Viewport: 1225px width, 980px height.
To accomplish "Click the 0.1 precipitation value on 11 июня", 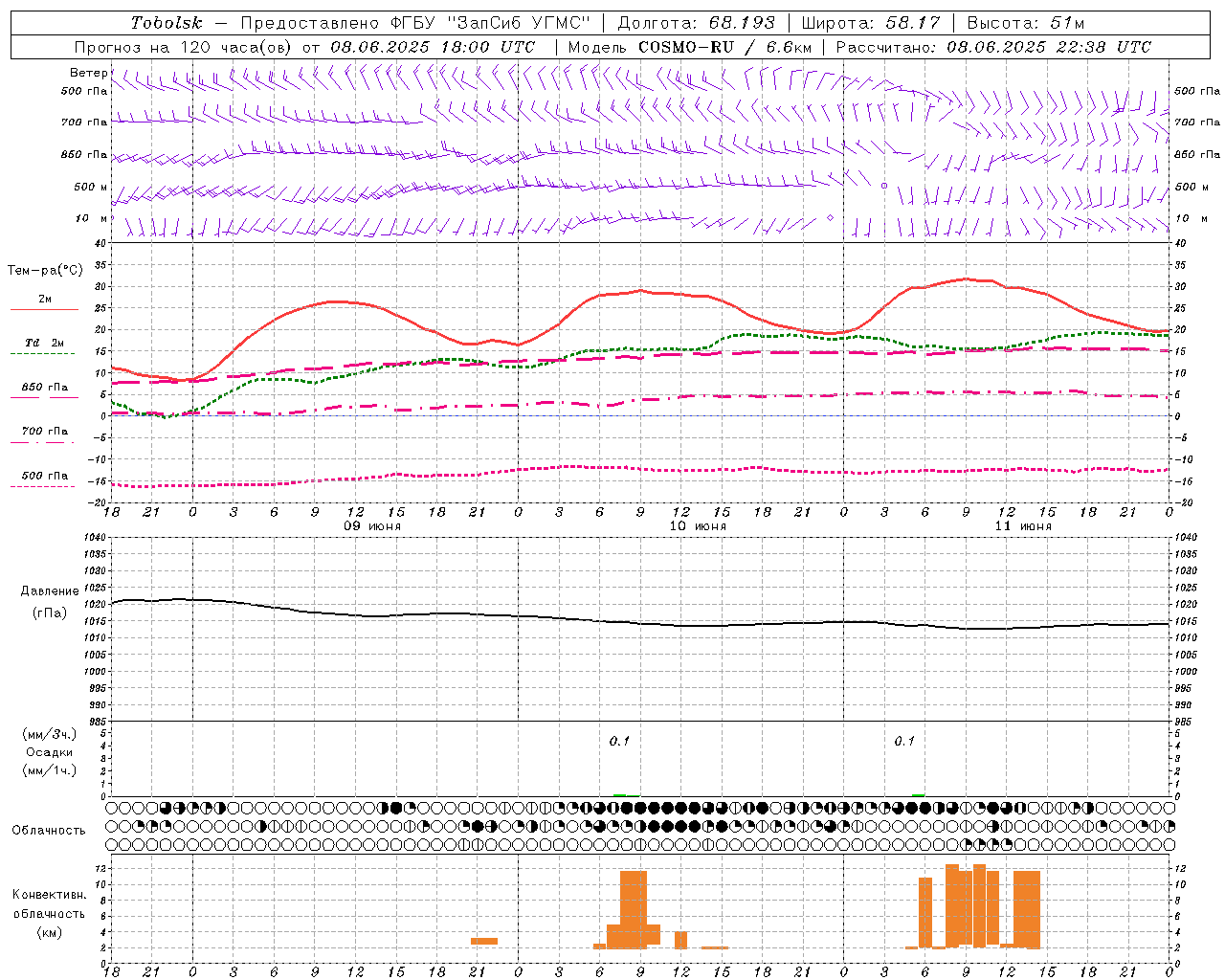I will [x=904, y=741].
